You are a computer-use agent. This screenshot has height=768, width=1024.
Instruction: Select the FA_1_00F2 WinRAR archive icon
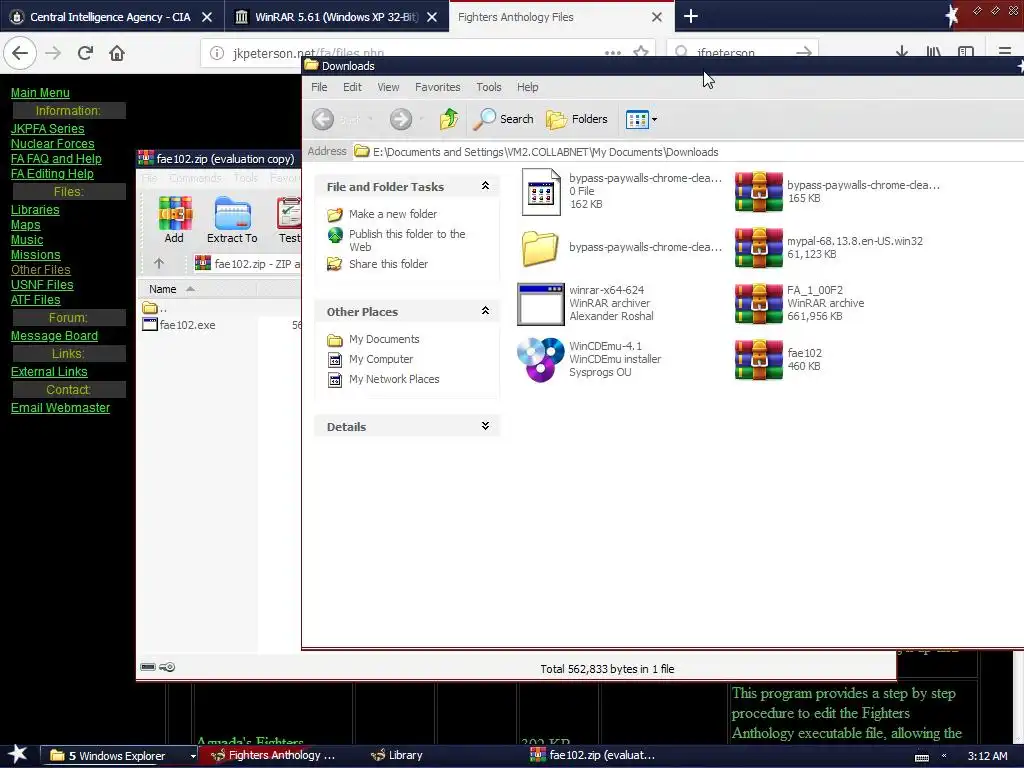pos(758,304)
